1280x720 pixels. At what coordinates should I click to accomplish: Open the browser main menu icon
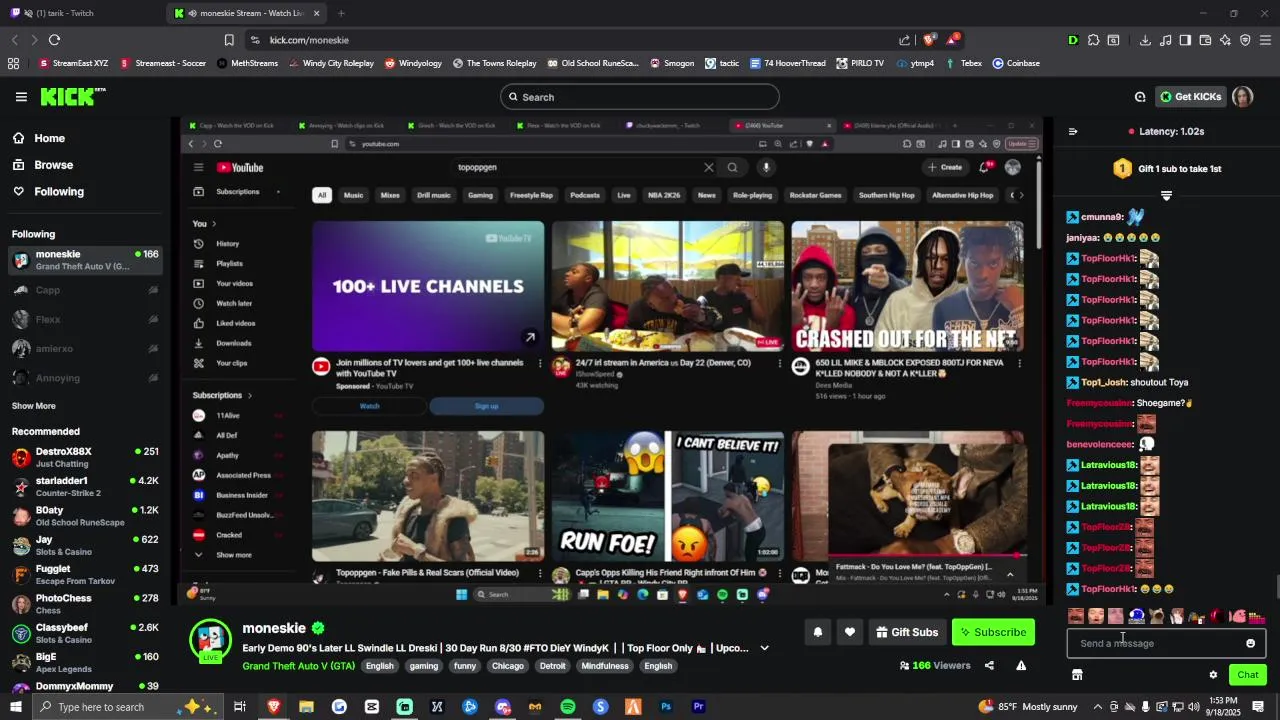click(1265, 40)
